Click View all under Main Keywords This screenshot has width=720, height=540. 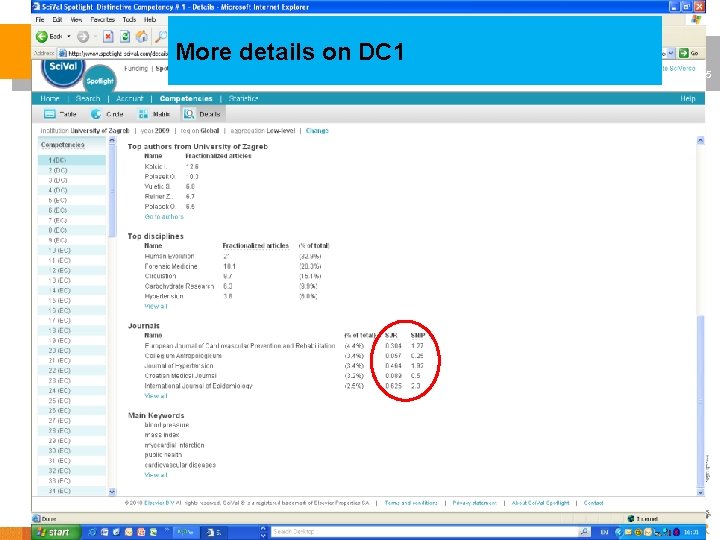click(x=156, y=475)
